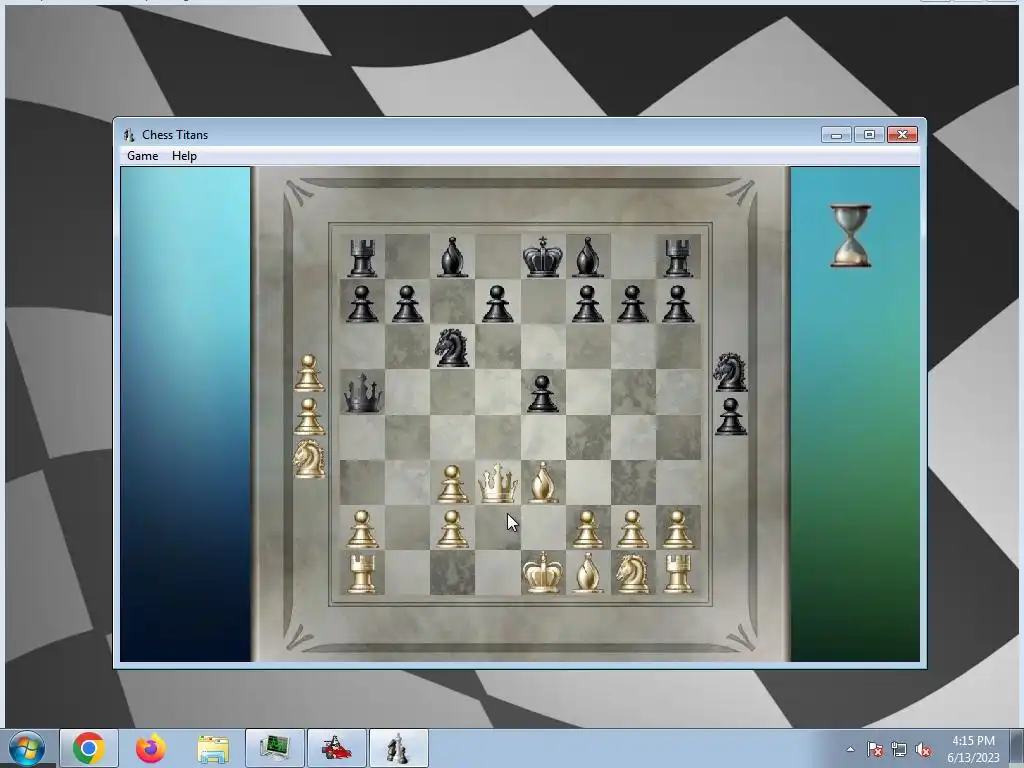Select the white pawn on g2
The image size is (1024, 768).
coord(633,529)
